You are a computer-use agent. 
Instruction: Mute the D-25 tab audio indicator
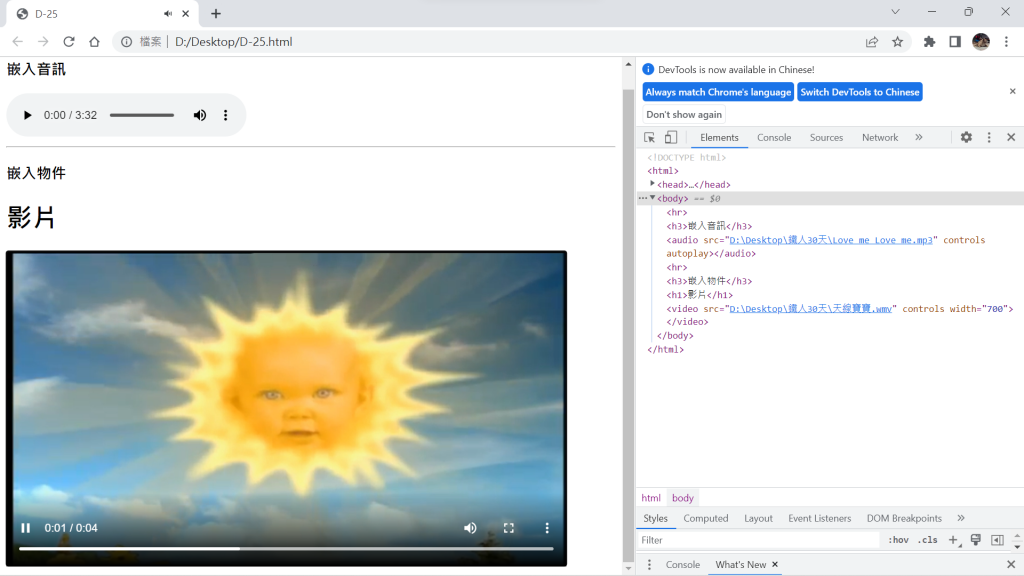pyautogui.click(x=168, y=14)
